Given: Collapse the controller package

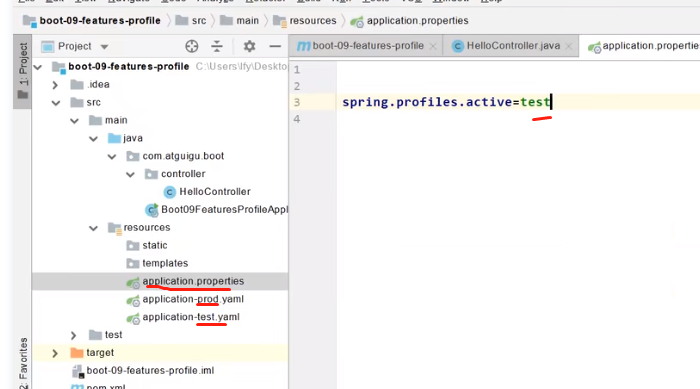Looking at the screenshot, I should 130,174.
